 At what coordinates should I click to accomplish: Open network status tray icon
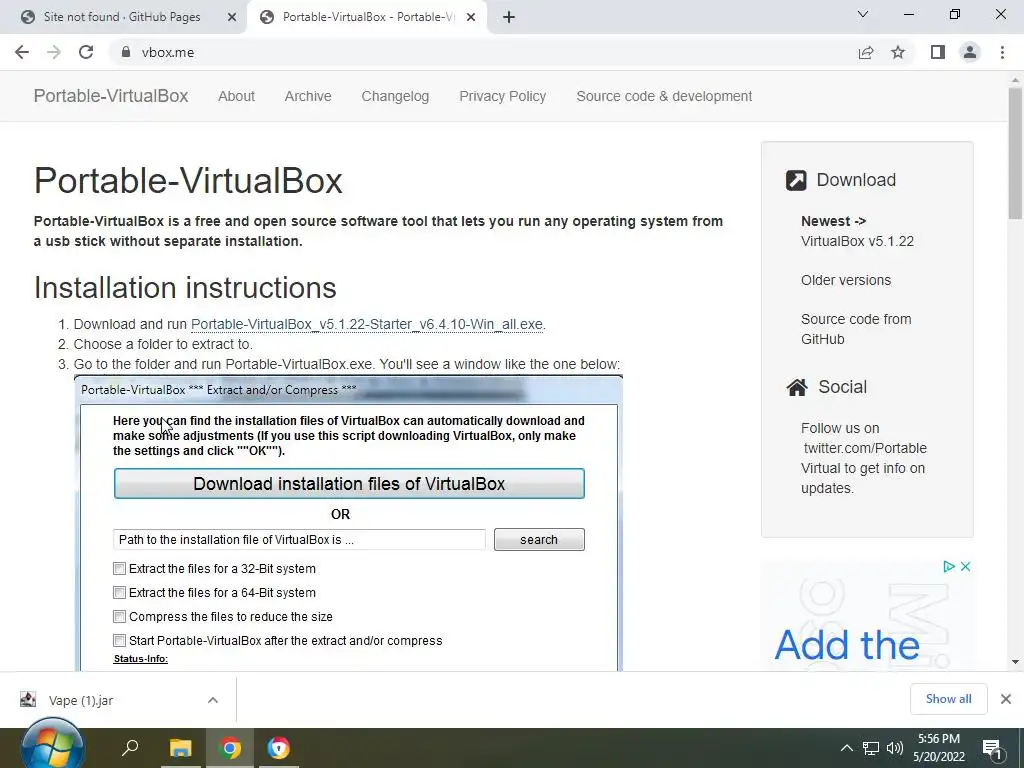coord(871,748)
